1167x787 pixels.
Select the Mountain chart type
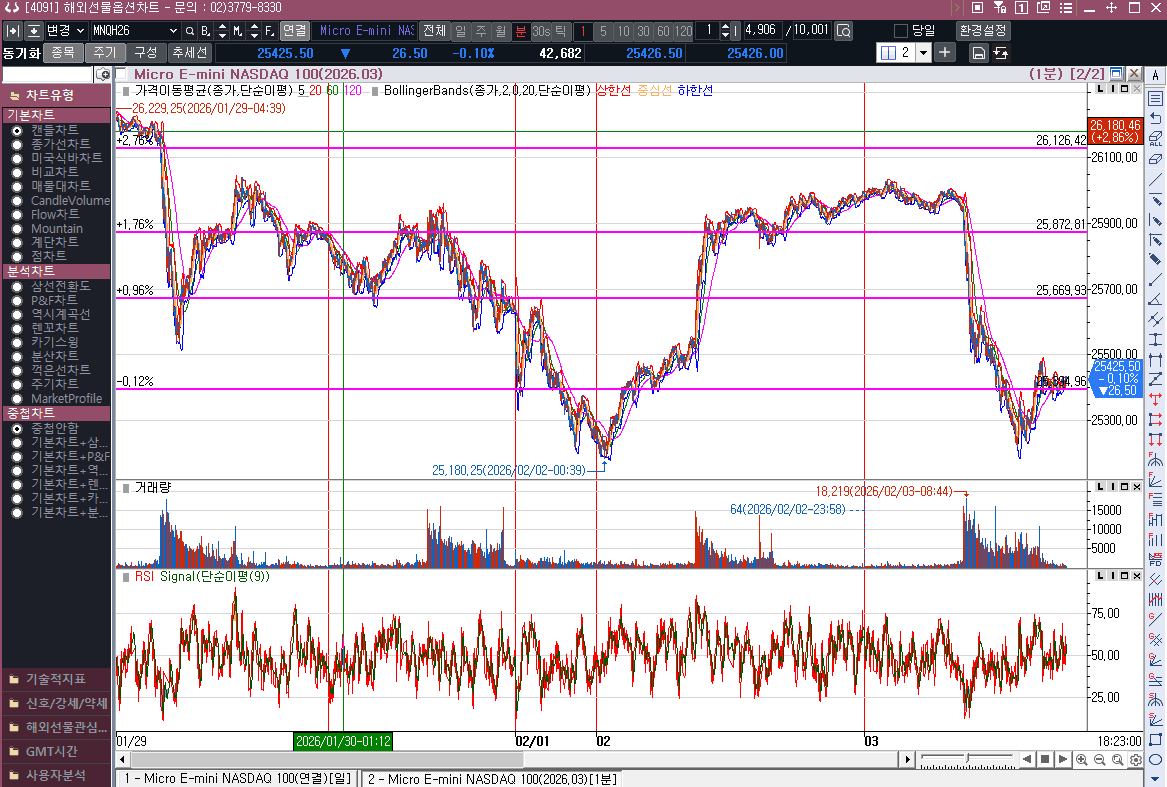(x=17, y=229)
